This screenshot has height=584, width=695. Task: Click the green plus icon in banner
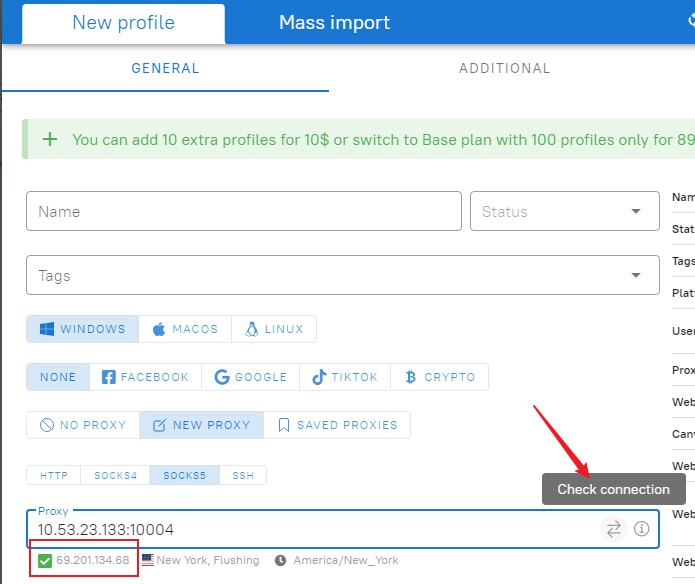pyautogui.click(x=50, y=140)
